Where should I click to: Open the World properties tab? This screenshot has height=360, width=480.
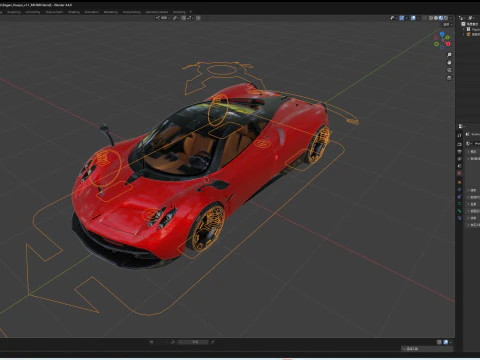(x=459, y=173)
